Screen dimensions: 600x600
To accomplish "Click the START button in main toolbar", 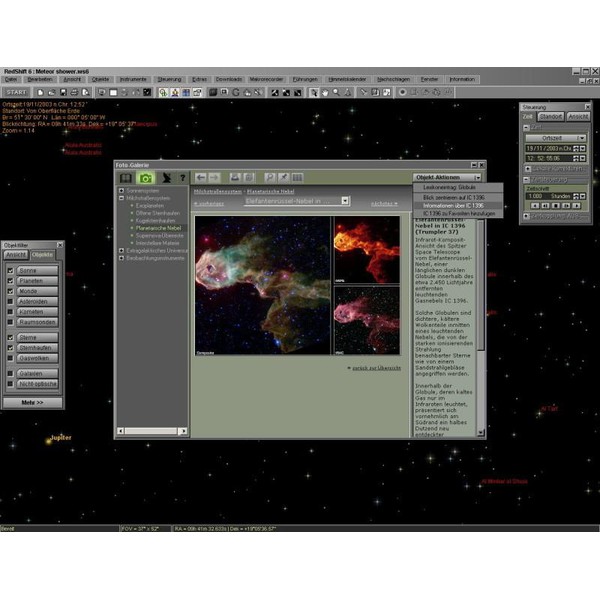I will tap(17, 92).
